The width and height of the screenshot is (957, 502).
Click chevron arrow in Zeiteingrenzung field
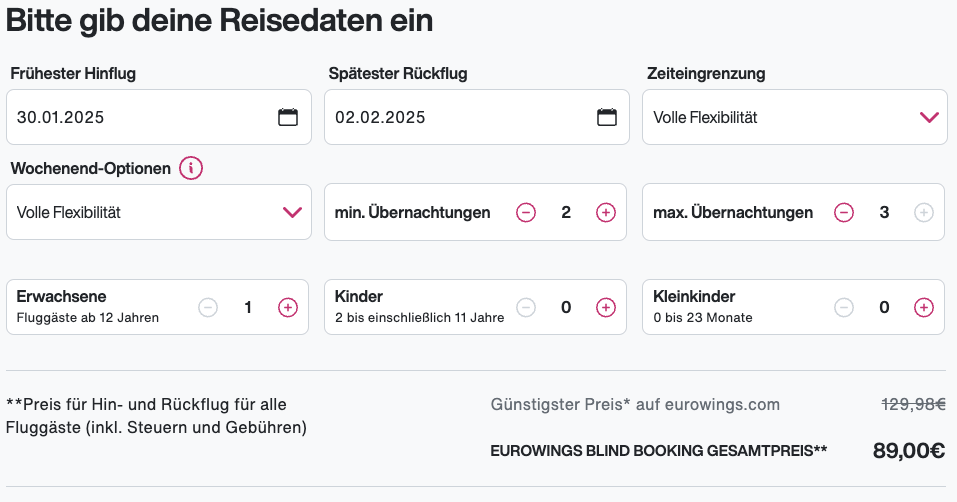pos(929,117)
